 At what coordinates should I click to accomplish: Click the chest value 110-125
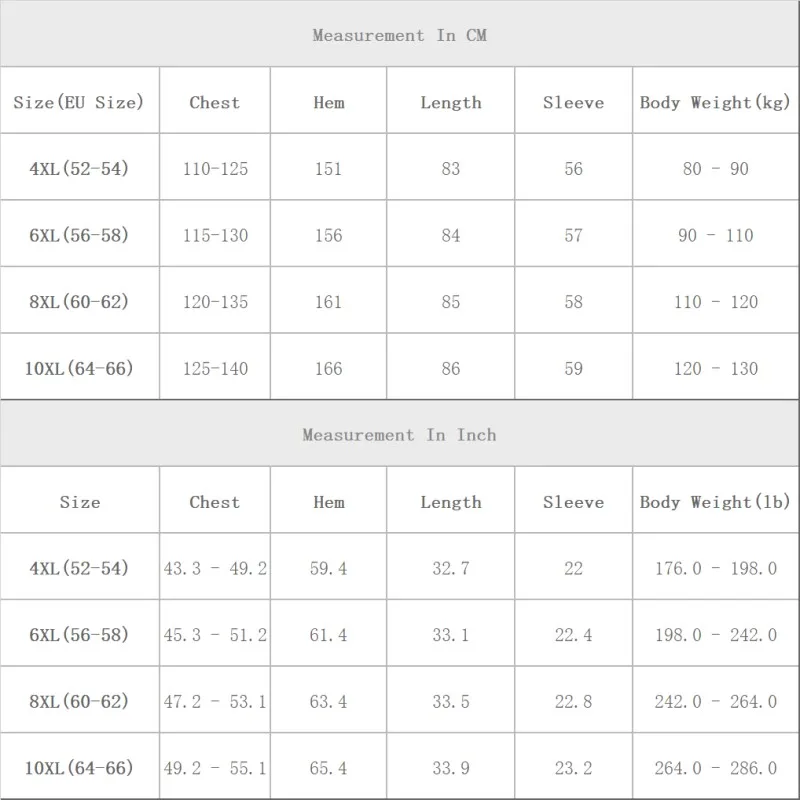215,169
